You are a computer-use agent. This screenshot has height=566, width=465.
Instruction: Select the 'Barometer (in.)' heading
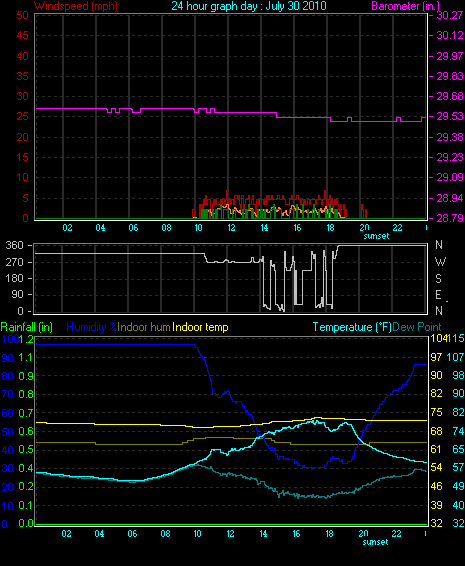pyautogui.click(x=405, y=6)
